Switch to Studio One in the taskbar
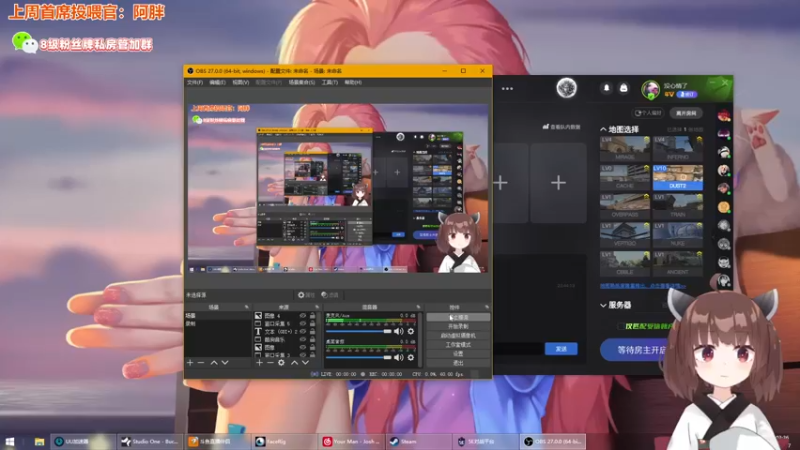The height and width of the screenshot is (450, 800). [149, 441]
